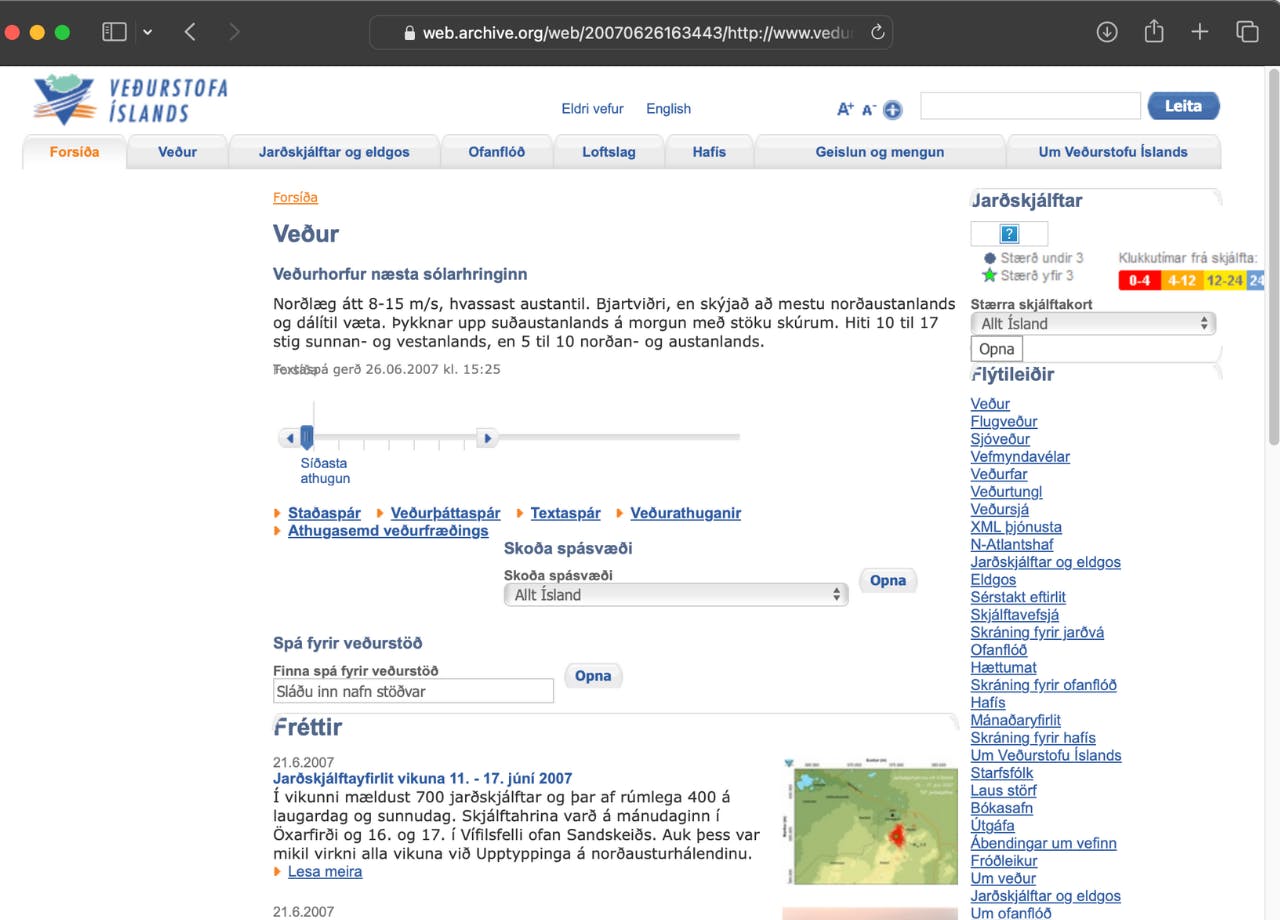The height and width of the screenshot is (920, 1280).
Task: Open the Eldri vefur link
Action: pyautogui.click(x=593, y=109)
